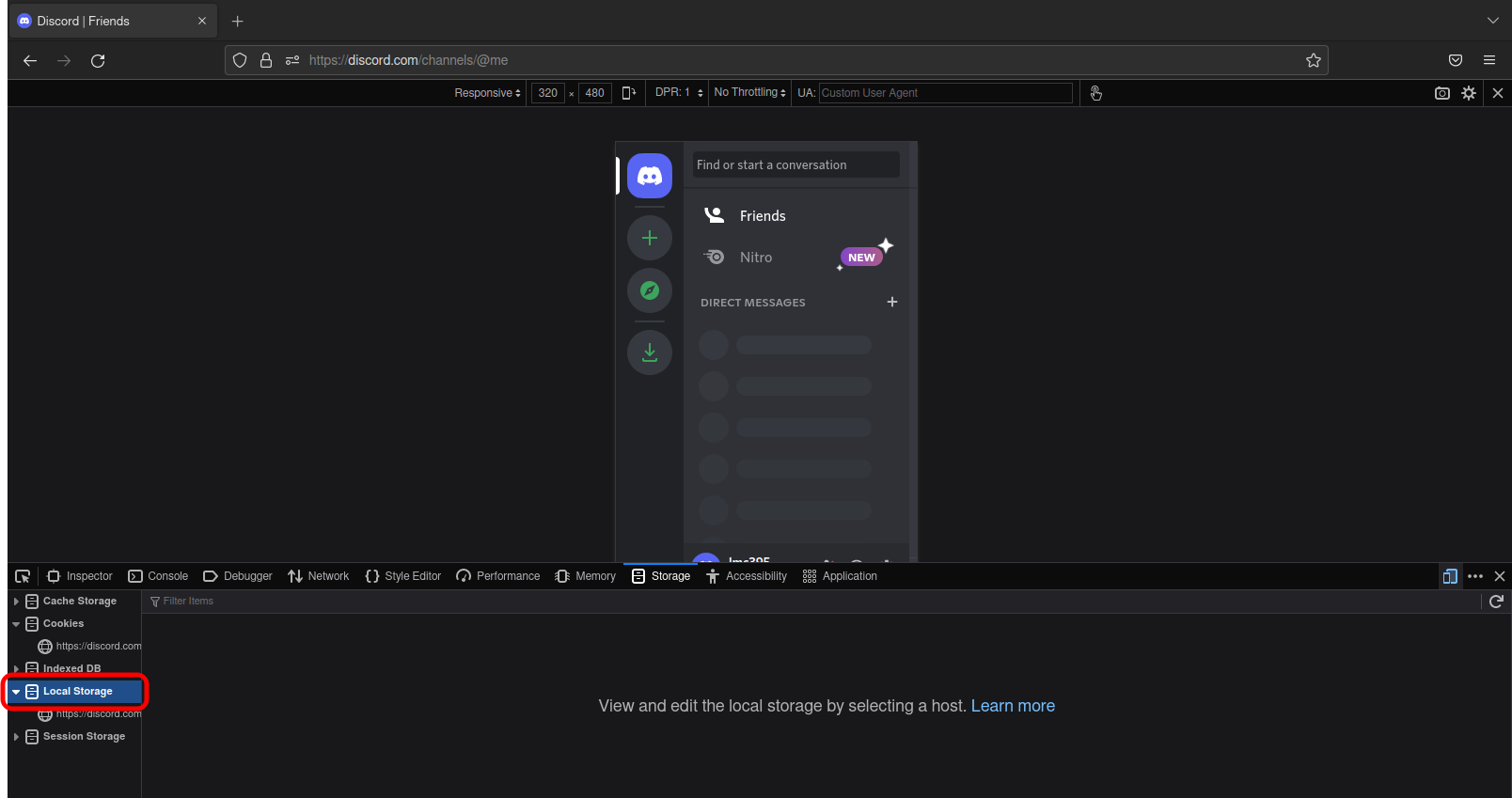
Task: Click the viewport height field 480
Action: click(x=595, y=93)
